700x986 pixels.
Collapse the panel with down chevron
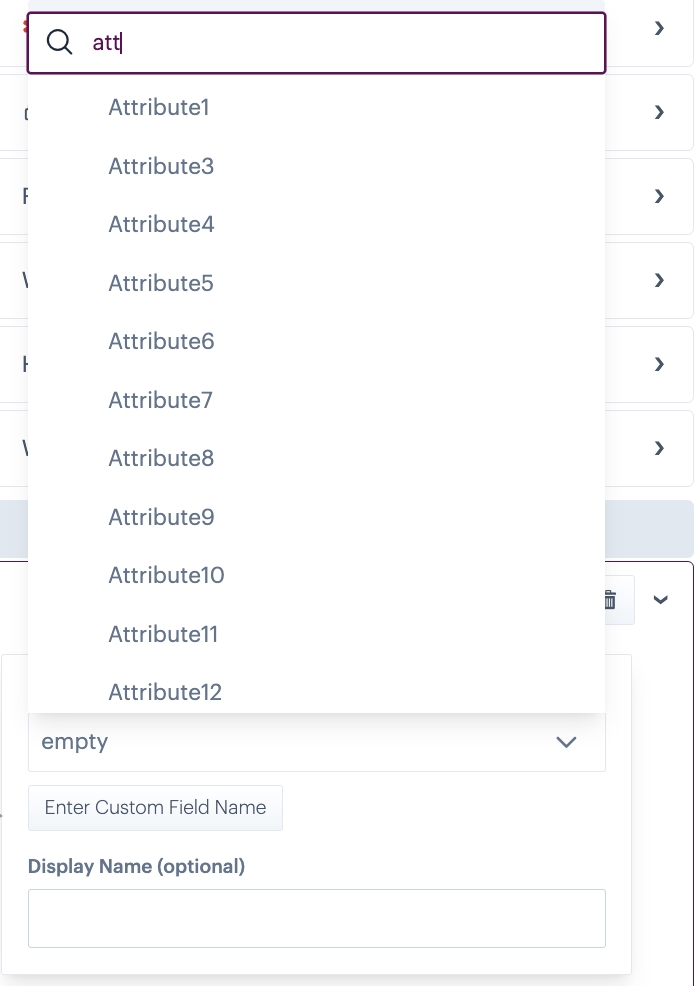[x=660, y=599]
